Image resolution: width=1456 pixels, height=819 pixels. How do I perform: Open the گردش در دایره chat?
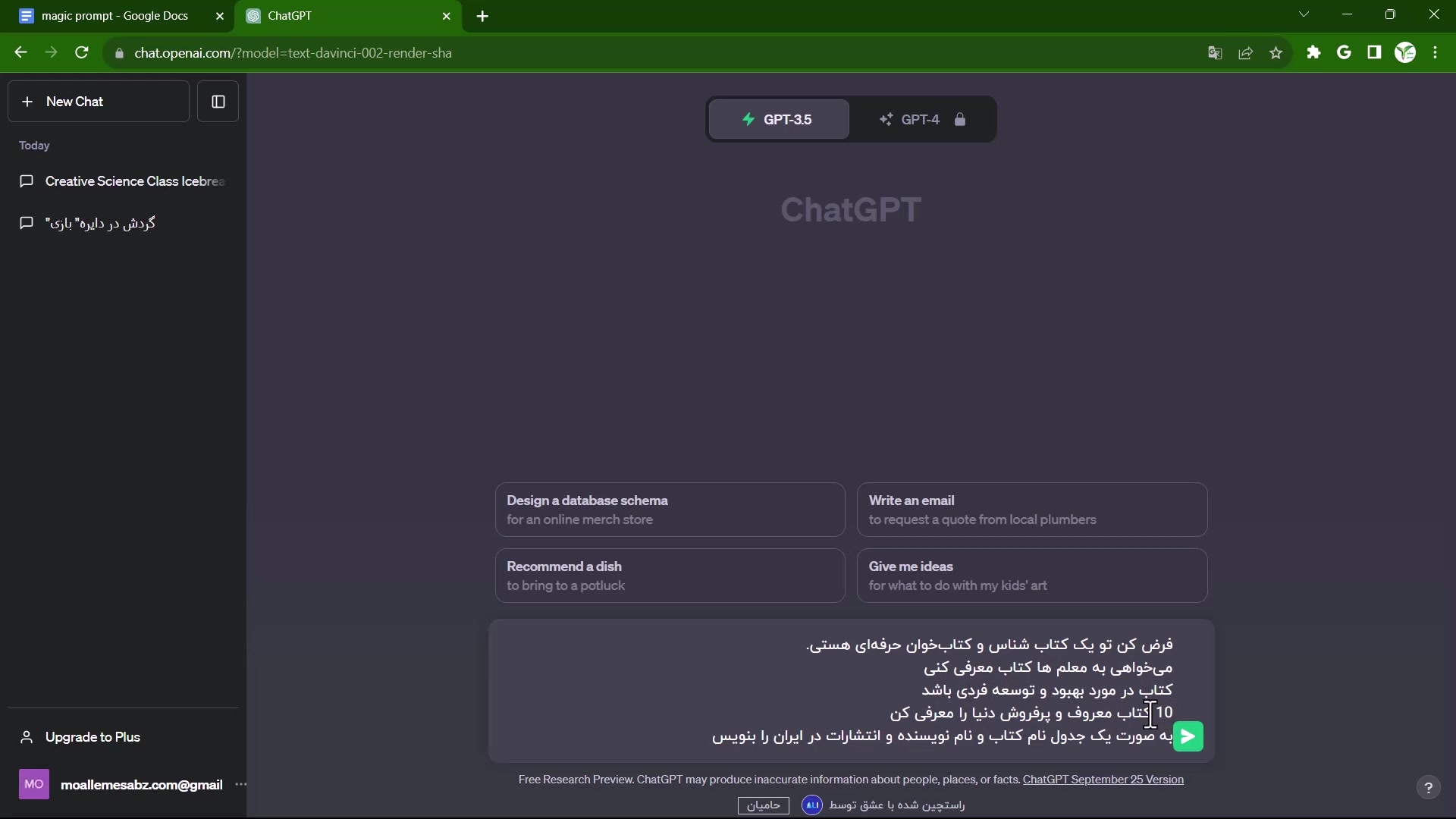click(x=123, y=223)
